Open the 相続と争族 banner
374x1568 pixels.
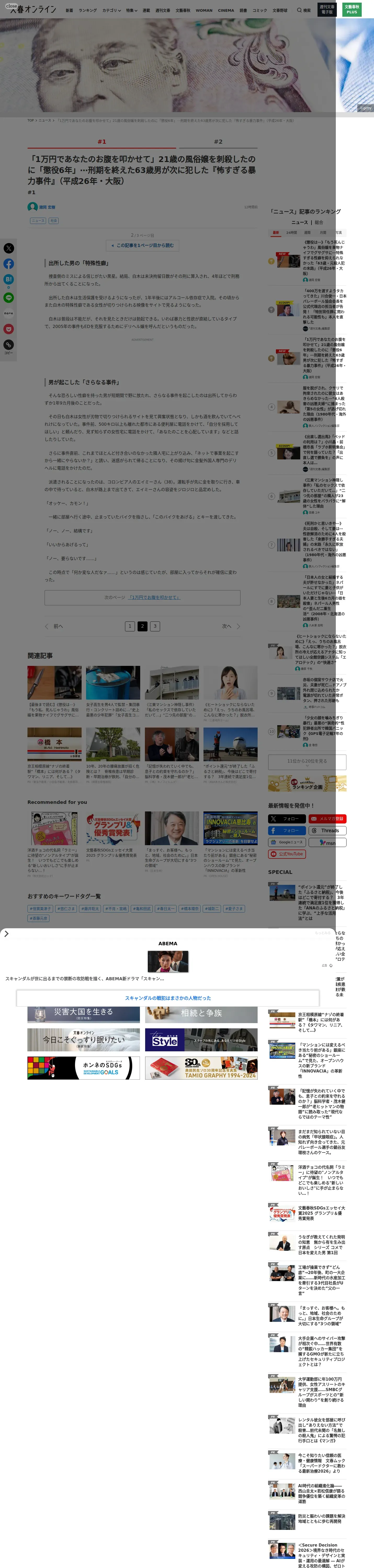[x=201, y=1015]
